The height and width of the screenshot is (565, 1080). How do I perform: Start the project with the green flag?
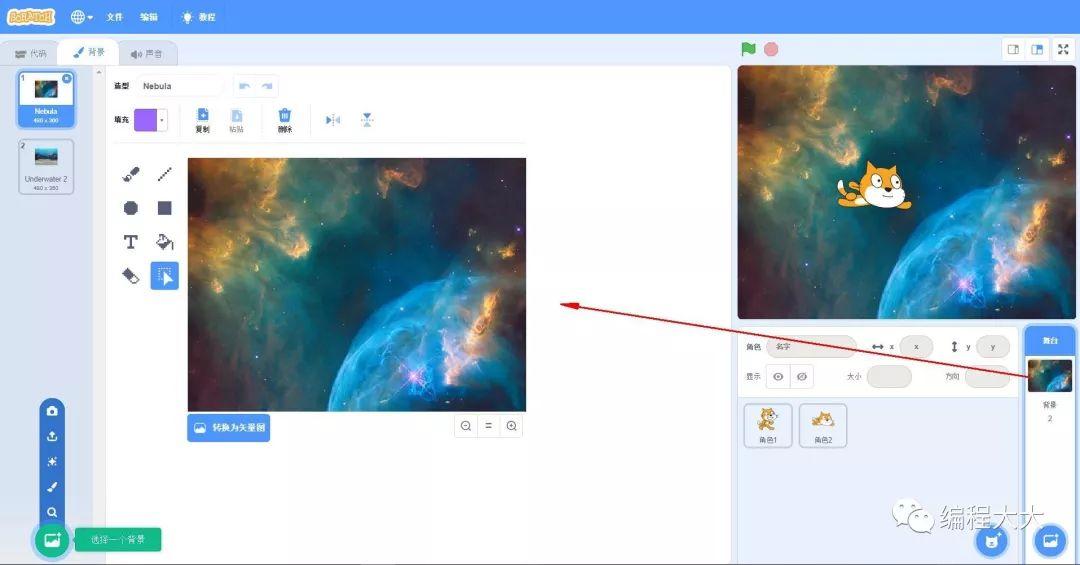click(x=749, y=49)
